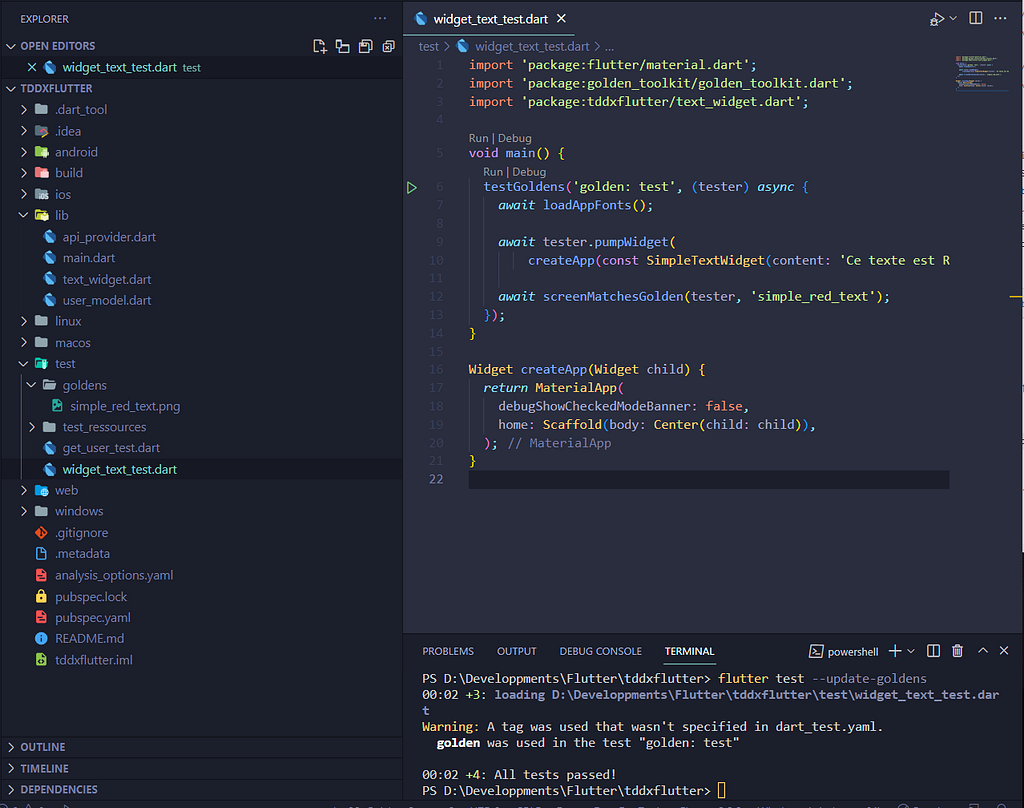Collapse the goldens folder
The height and width of the screenshot is (808, 1024).
tap(201, 385)
